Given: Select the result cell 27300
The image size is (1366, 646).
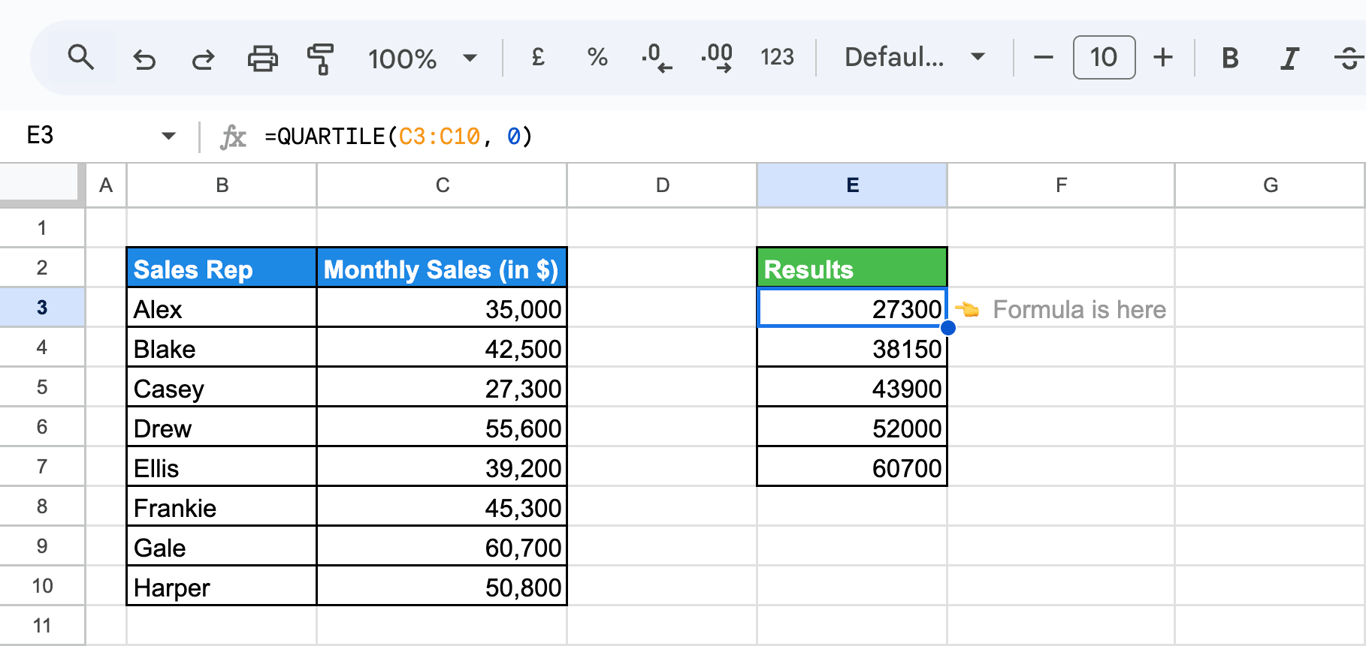Looking at the screenshot, I should pyautogui.click(x=852, y=308).
